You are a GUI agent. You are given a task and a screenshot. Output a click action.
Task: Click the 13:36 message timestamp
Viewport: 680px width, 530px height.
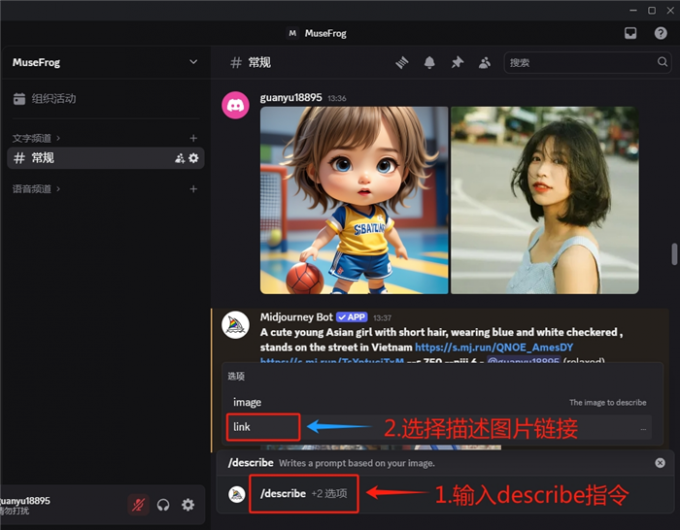pos(337,98)
